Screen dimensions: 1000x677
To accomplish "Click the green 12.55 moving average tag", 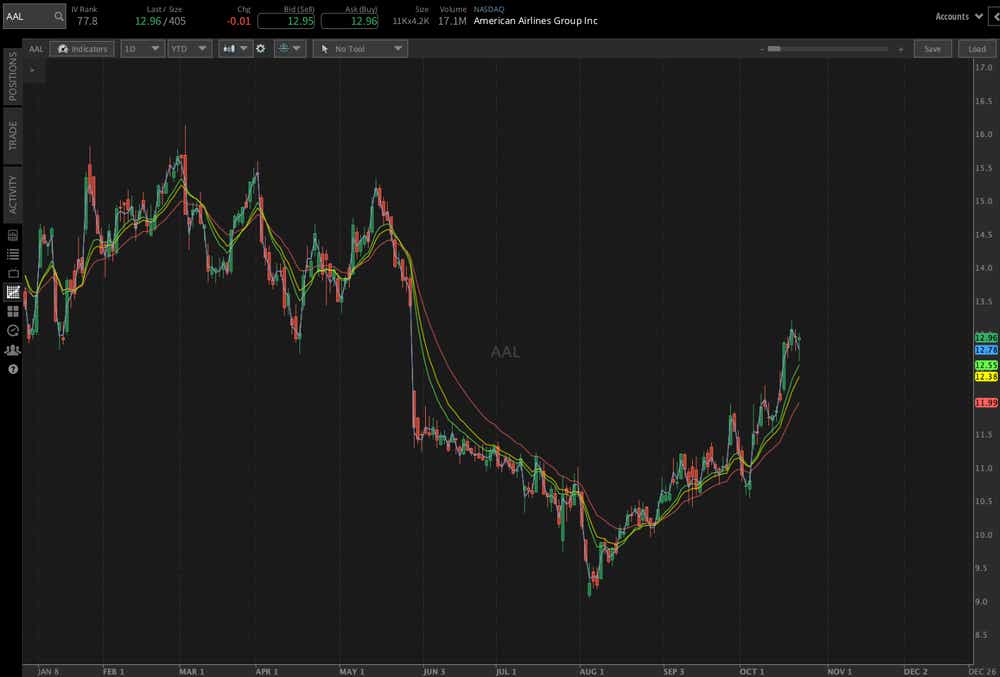I will [x=986, y=365].
